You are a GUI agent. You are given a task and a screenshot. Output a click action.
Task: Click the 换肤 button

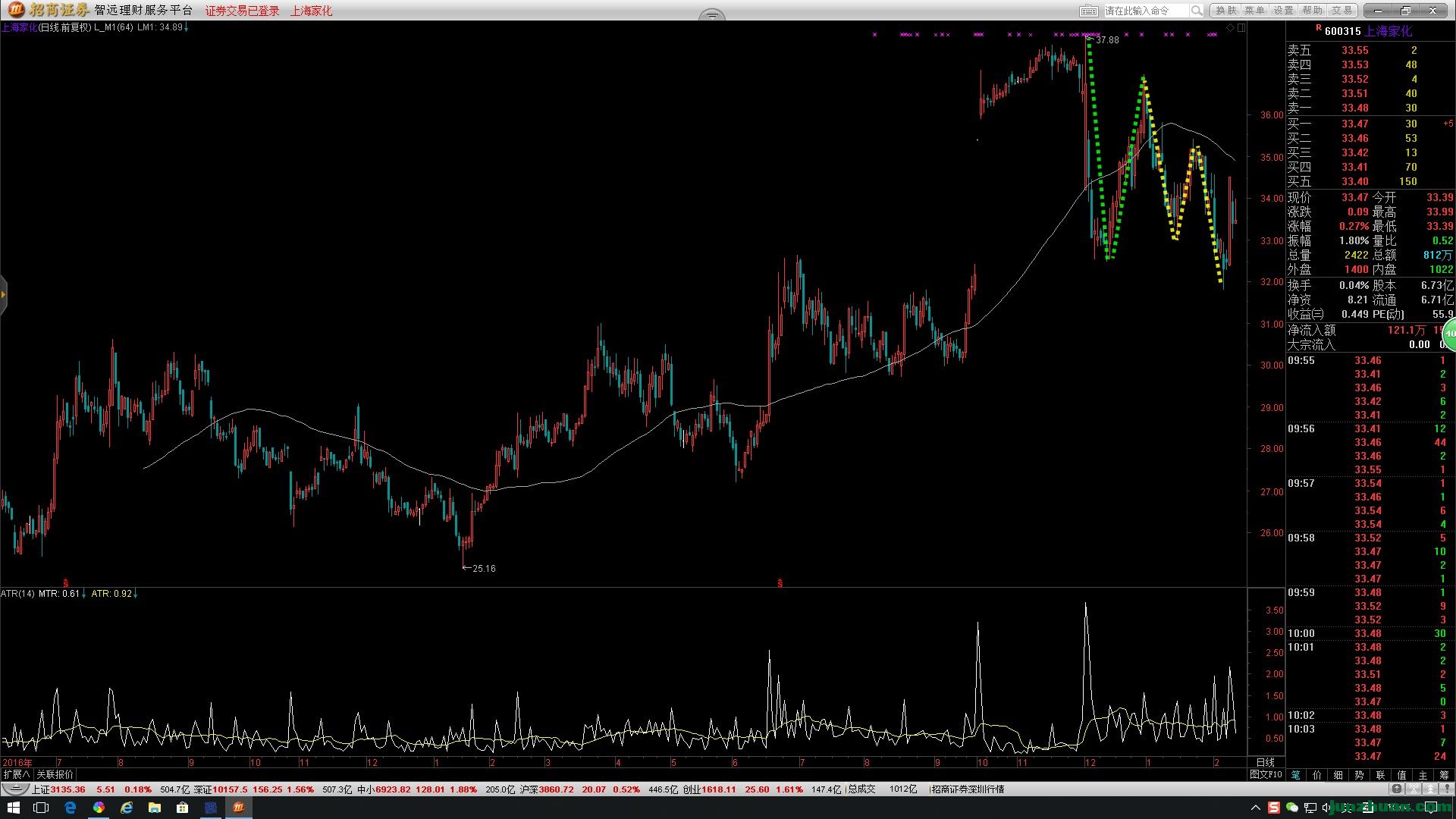tap(1225, 11)
